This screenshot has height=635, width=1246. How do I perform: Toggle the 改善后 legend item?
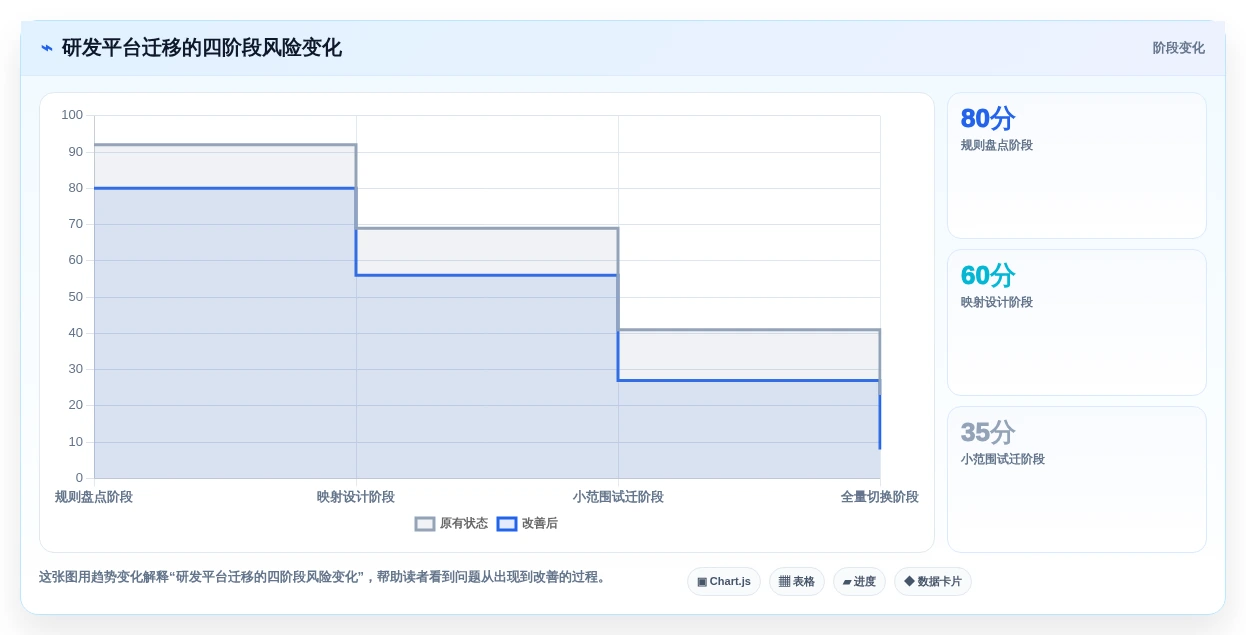pyautogui.click(x=527, y=523)
